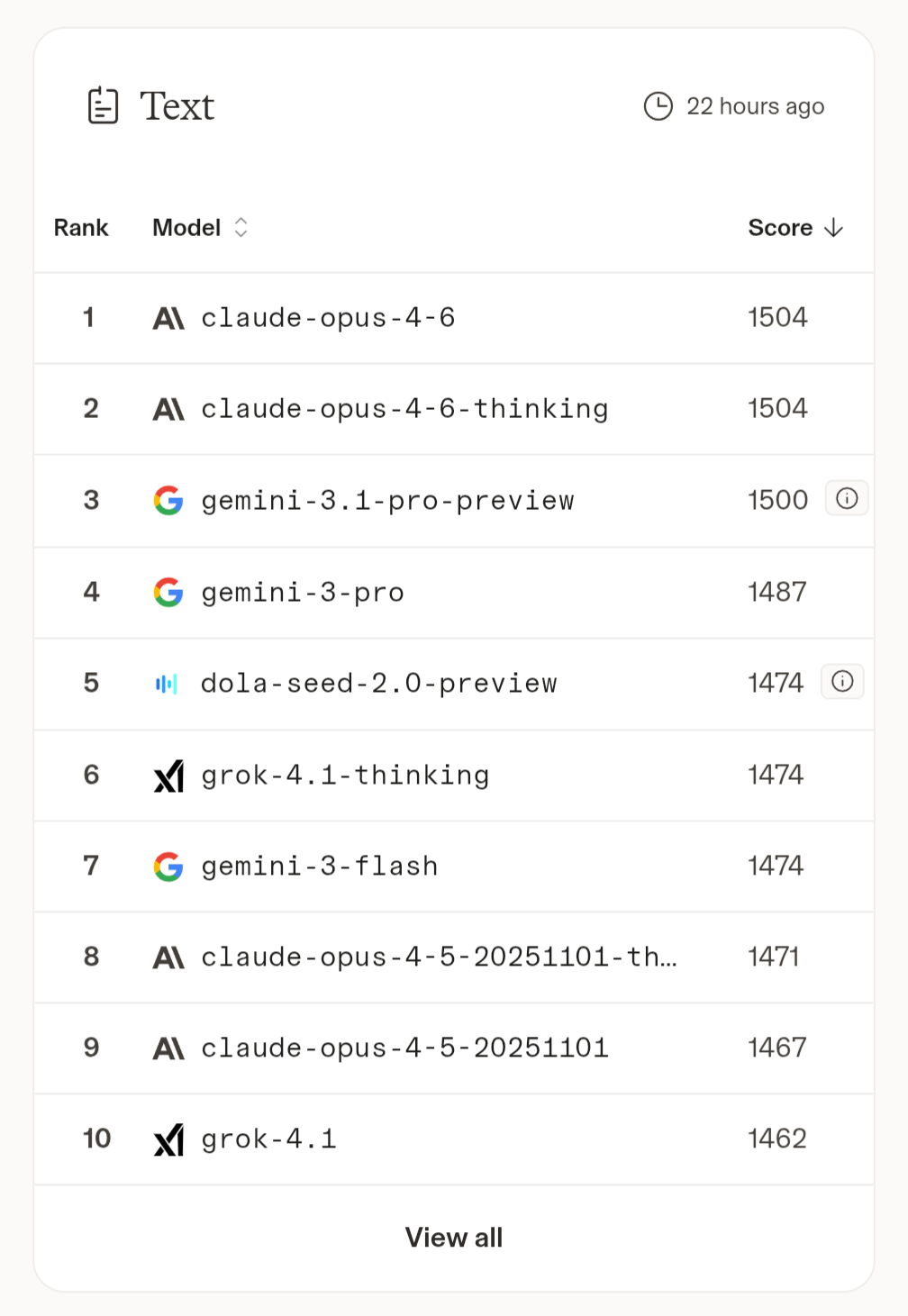
Task: Click the 22 hours ago timestamp
Action: [755, 106]
